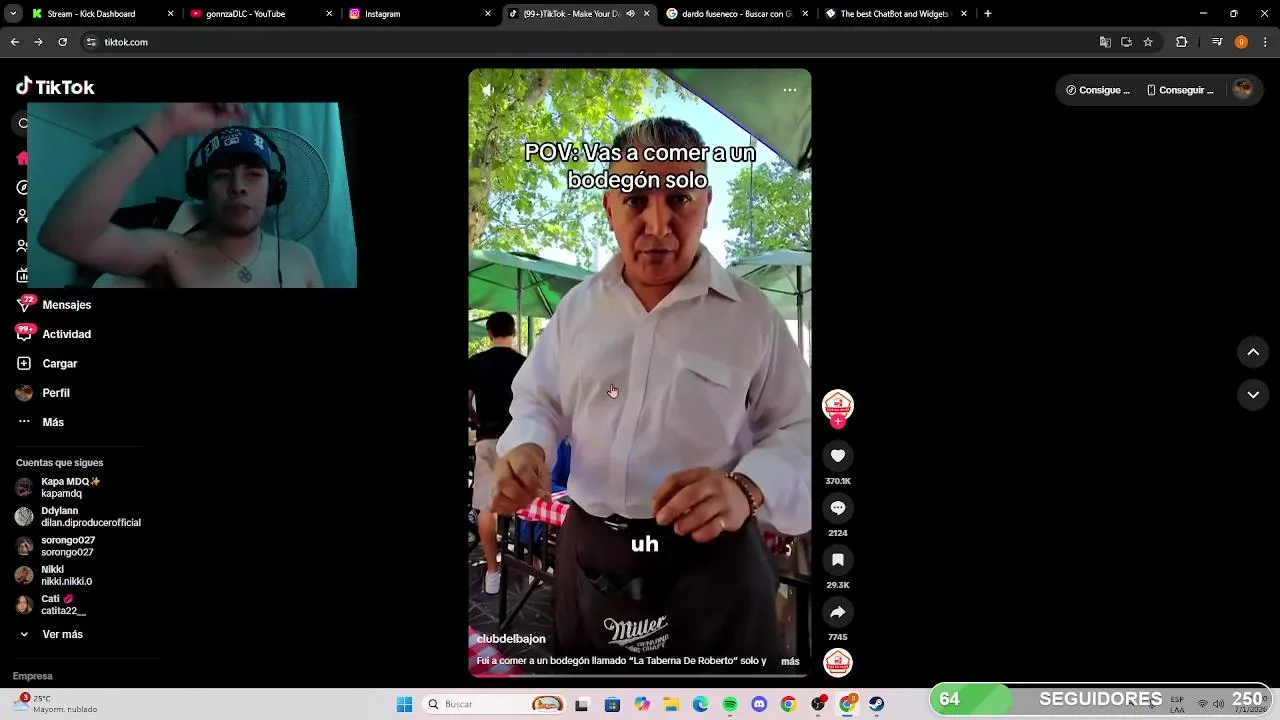The image size is (1280, 720).
Task: Click the TikTok logo
Action: (x=55, y=87)
